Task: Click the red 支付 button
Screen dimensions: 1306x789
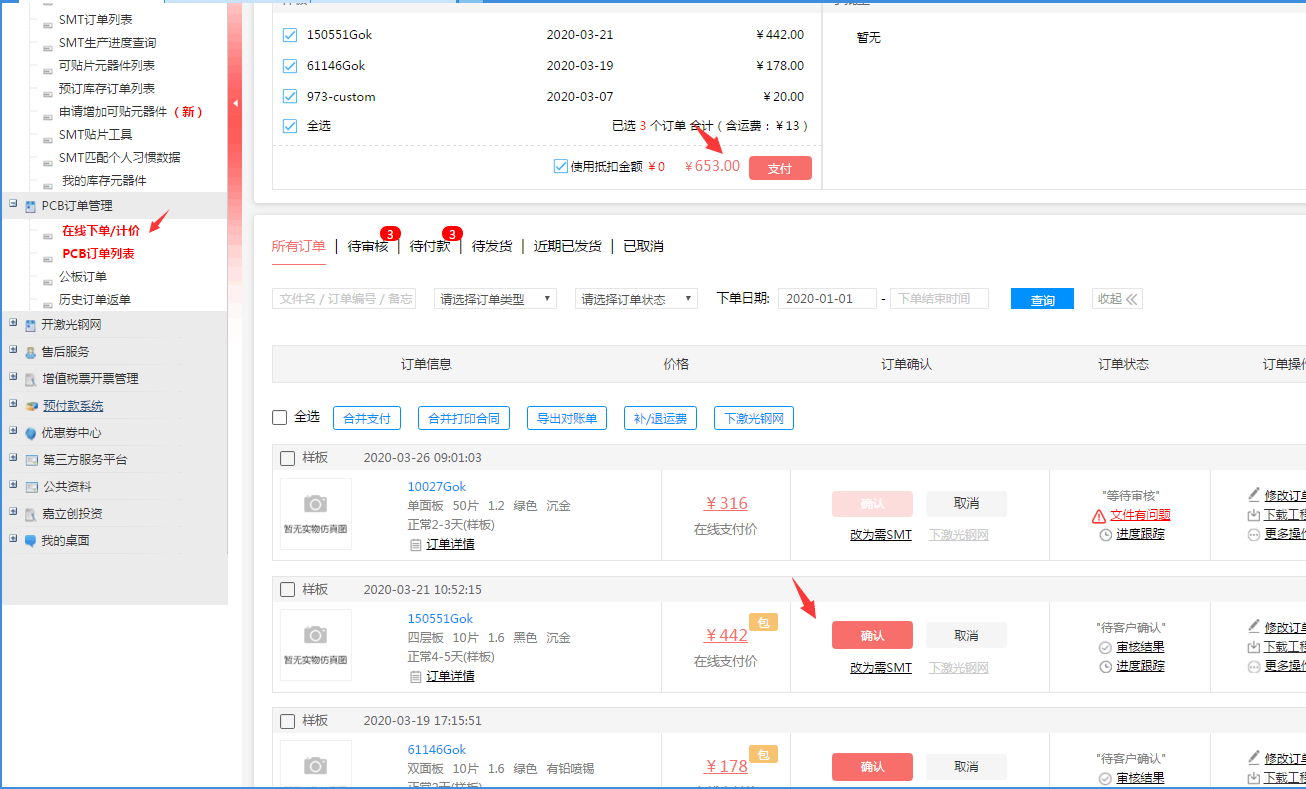Action: click(780, 168)
